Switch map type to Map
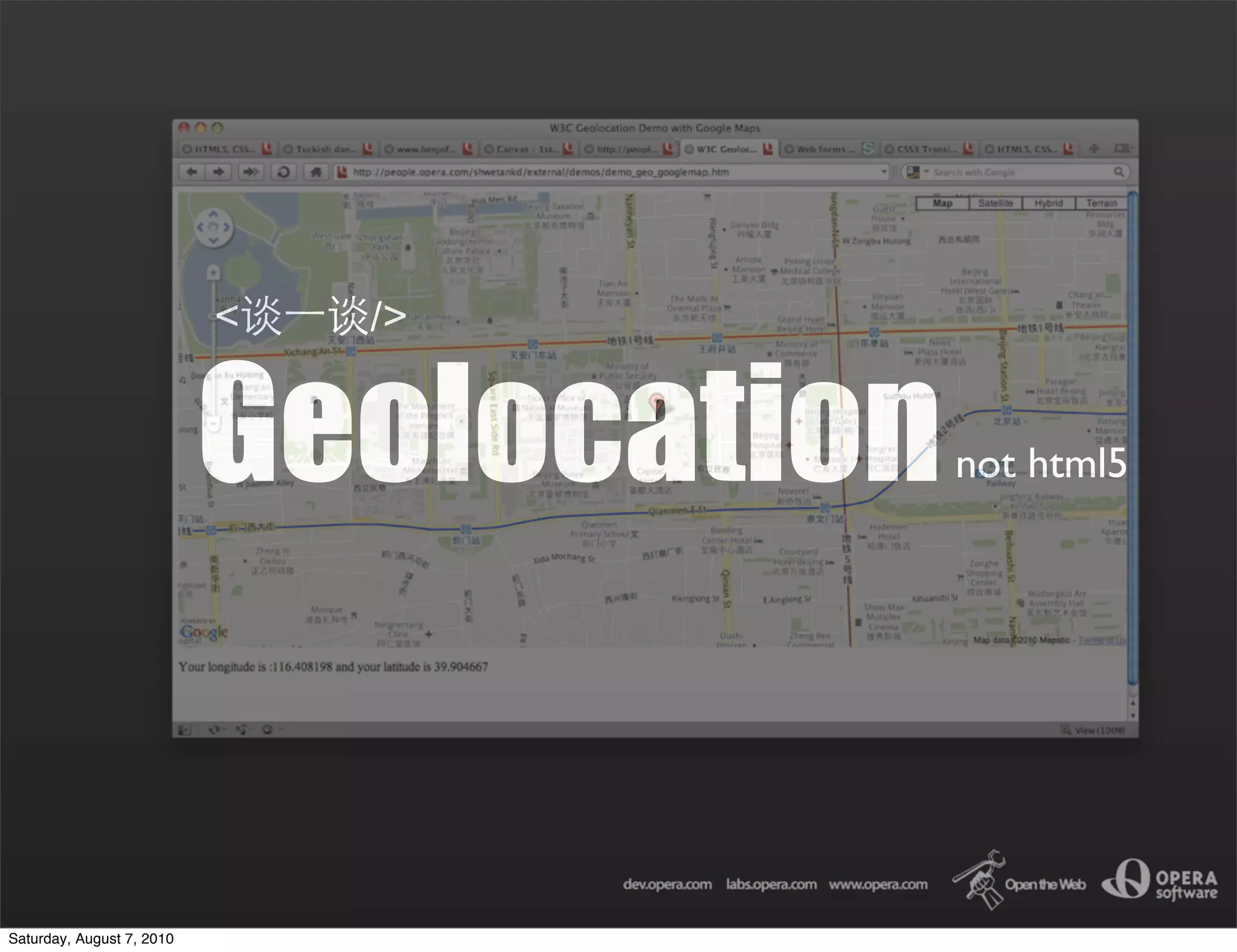1237x952 pixels. coord(942,204)
